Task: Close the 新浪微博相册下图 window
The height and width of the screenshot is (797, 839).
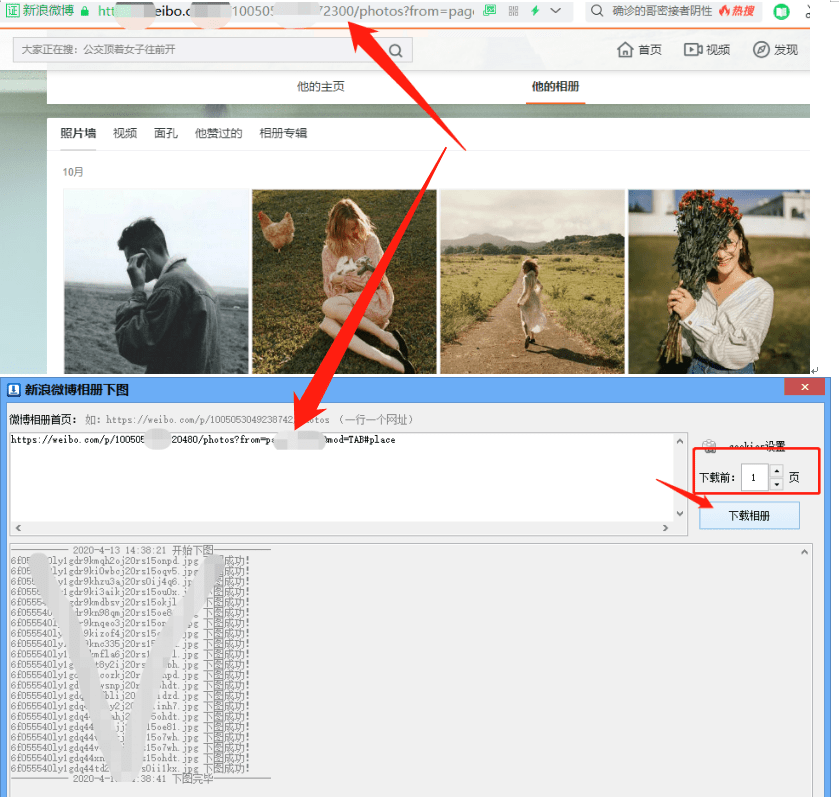Action: (x=804, y=387)
